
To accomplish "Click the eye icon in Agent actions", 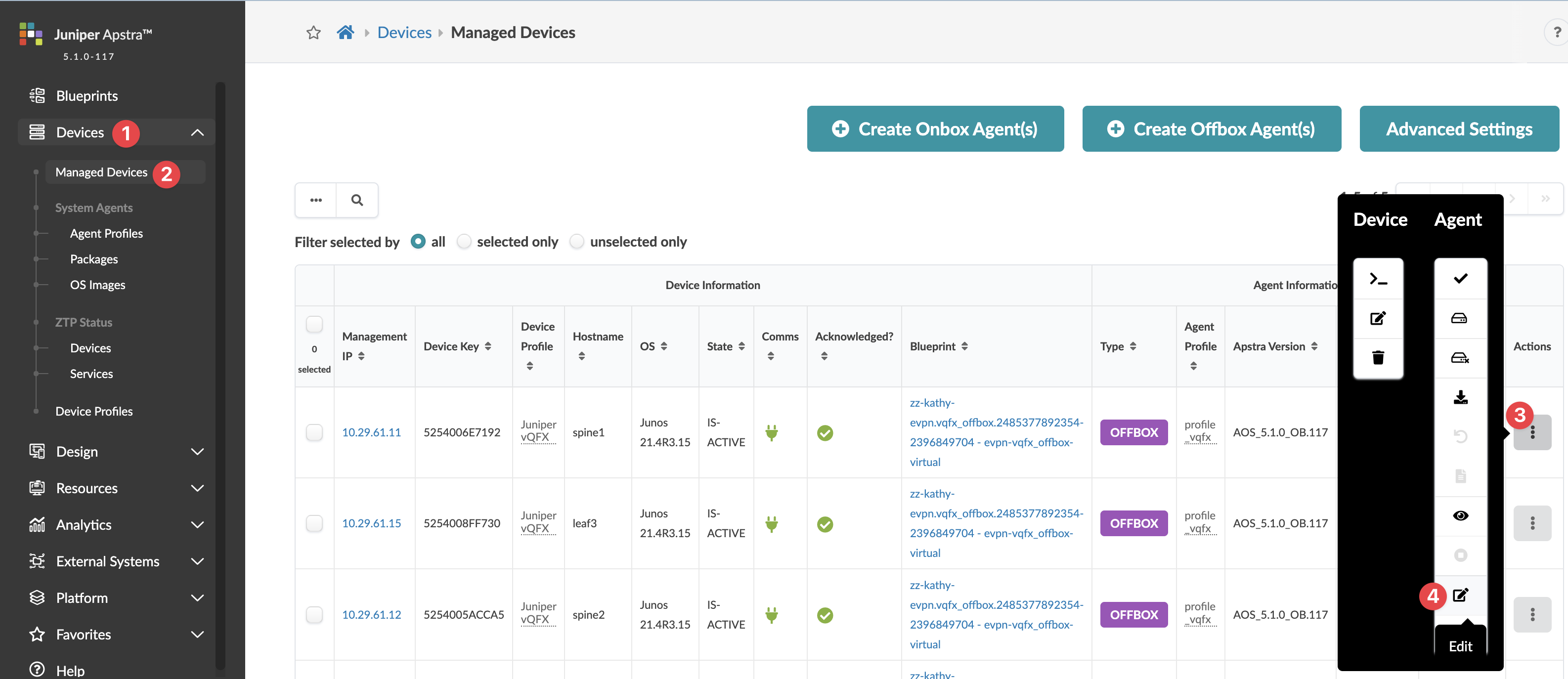I will [1460, 516].
